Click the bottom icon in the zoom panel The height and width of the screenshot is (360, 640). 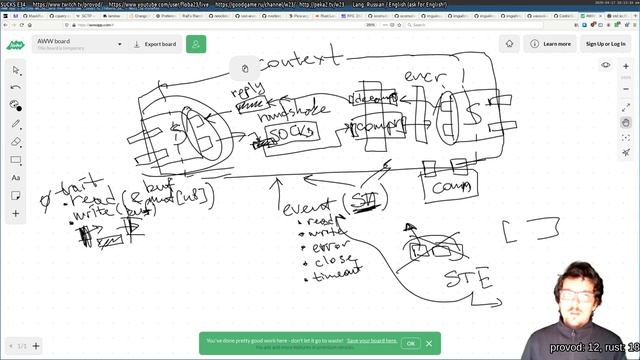626,153
